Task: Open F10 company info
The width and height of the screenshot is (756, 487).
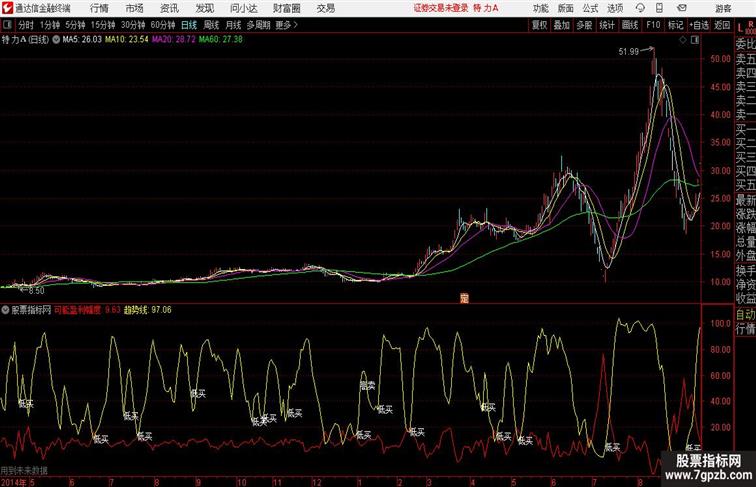Action: click(x=653, y=25)
